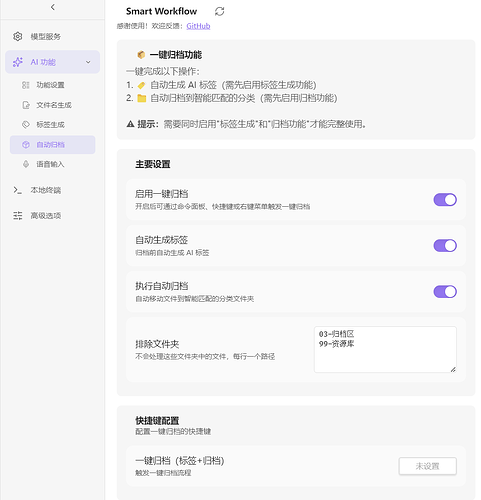Click the gear icon for 模型服务

click(x=18, y=36)
